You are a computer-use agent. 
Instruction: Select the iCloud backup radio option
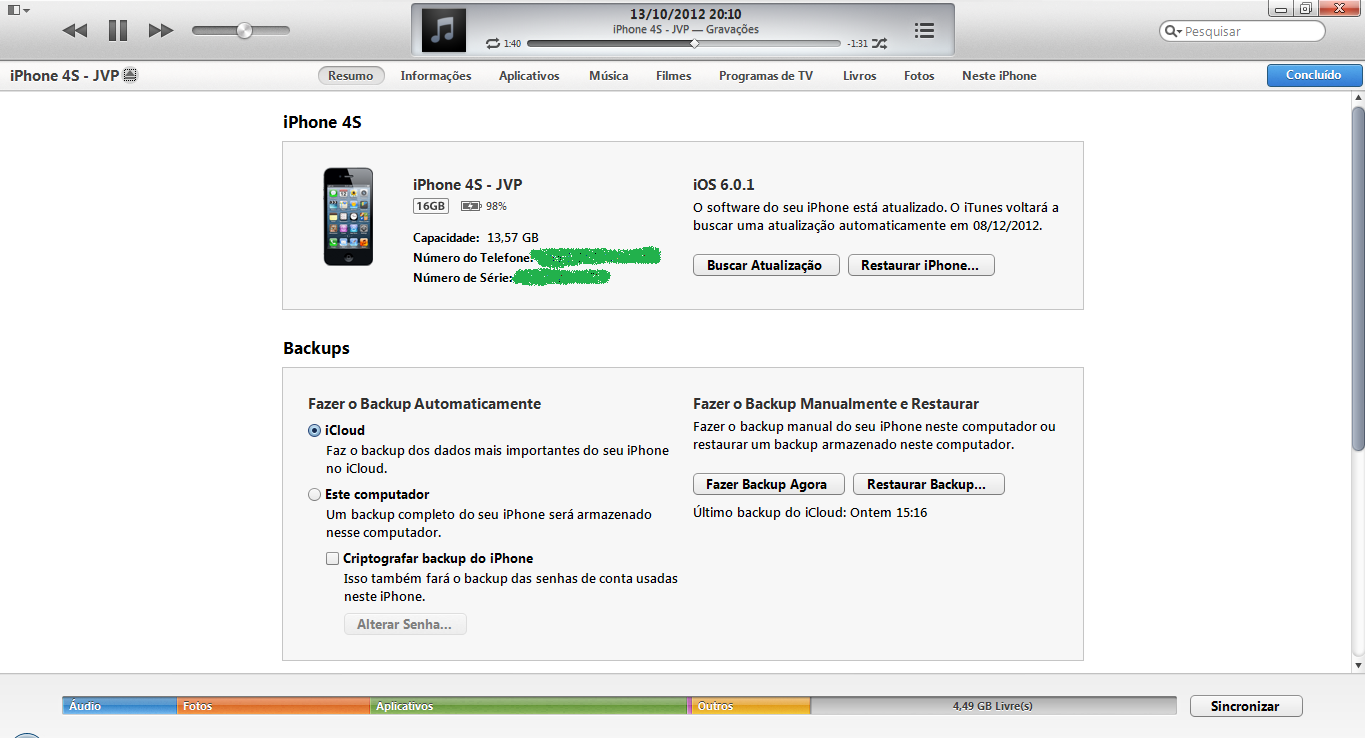(x=315, y=431)
